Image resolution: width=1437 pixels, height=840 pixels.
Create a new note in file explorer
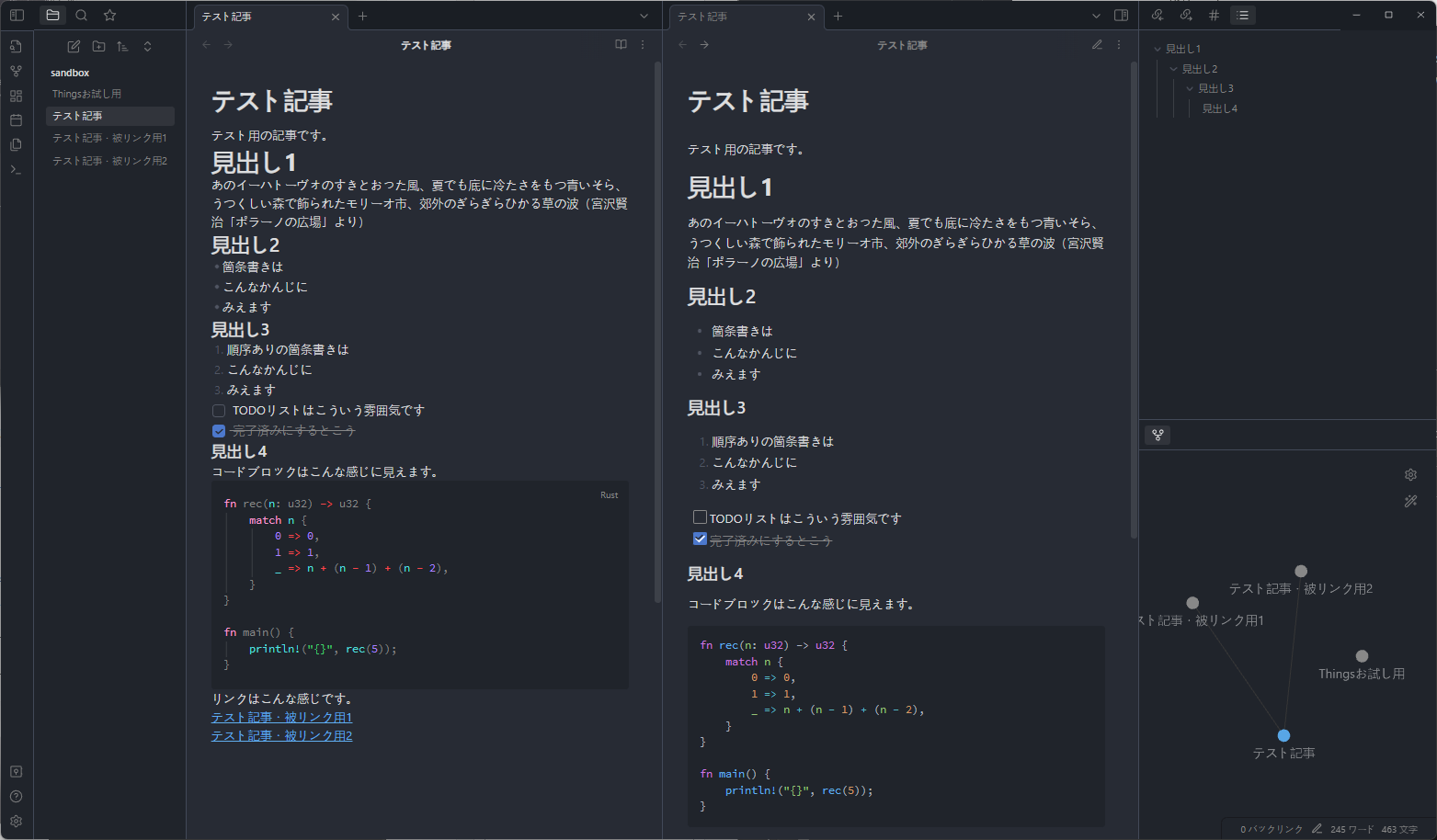[x=74, y=47]
